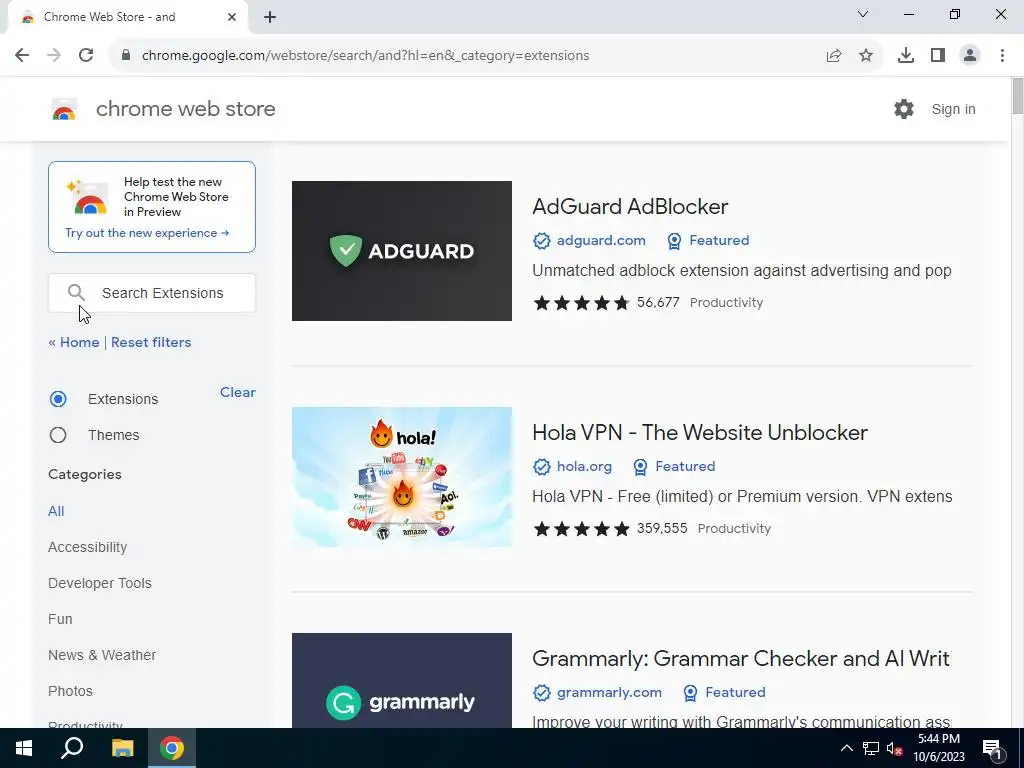
Task: Visit the hola.org publisher link
Action: [x=584, y=467]
